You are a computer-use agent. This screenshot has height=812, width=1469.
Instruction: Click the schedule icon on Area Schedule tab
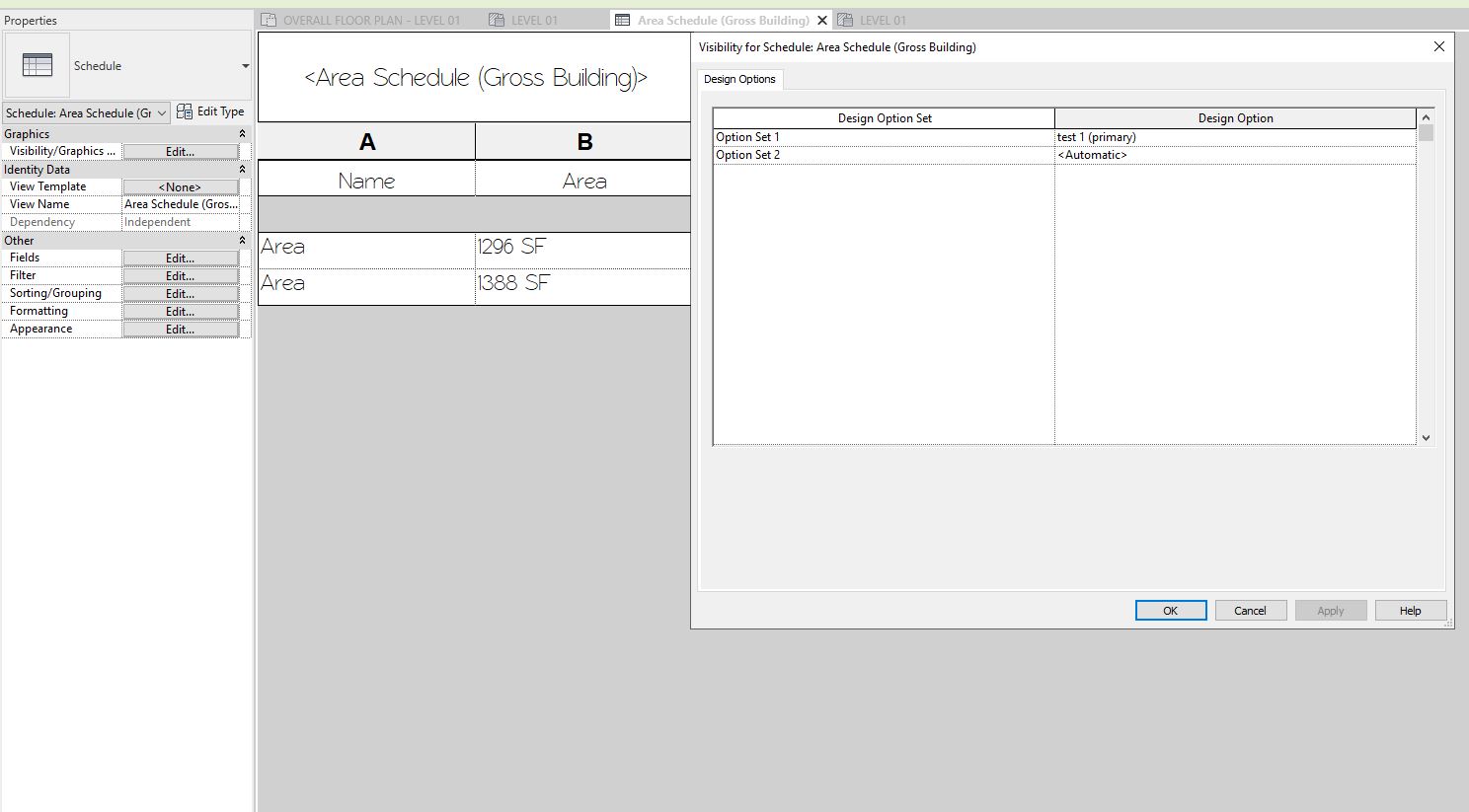(621, 19)
